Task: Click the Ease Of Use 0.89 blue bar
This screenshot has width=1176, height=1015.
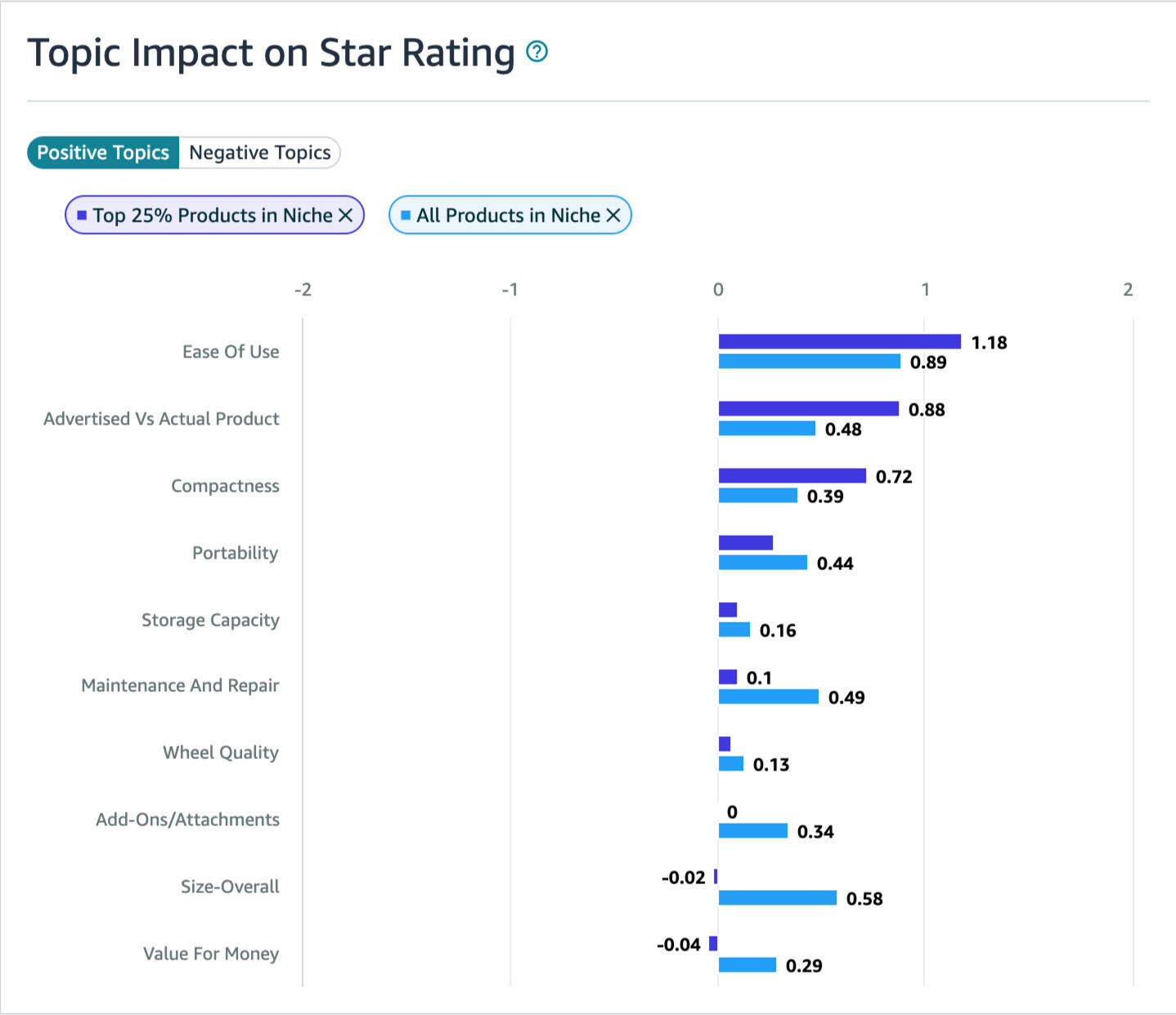Action: [x=809, y=362]
